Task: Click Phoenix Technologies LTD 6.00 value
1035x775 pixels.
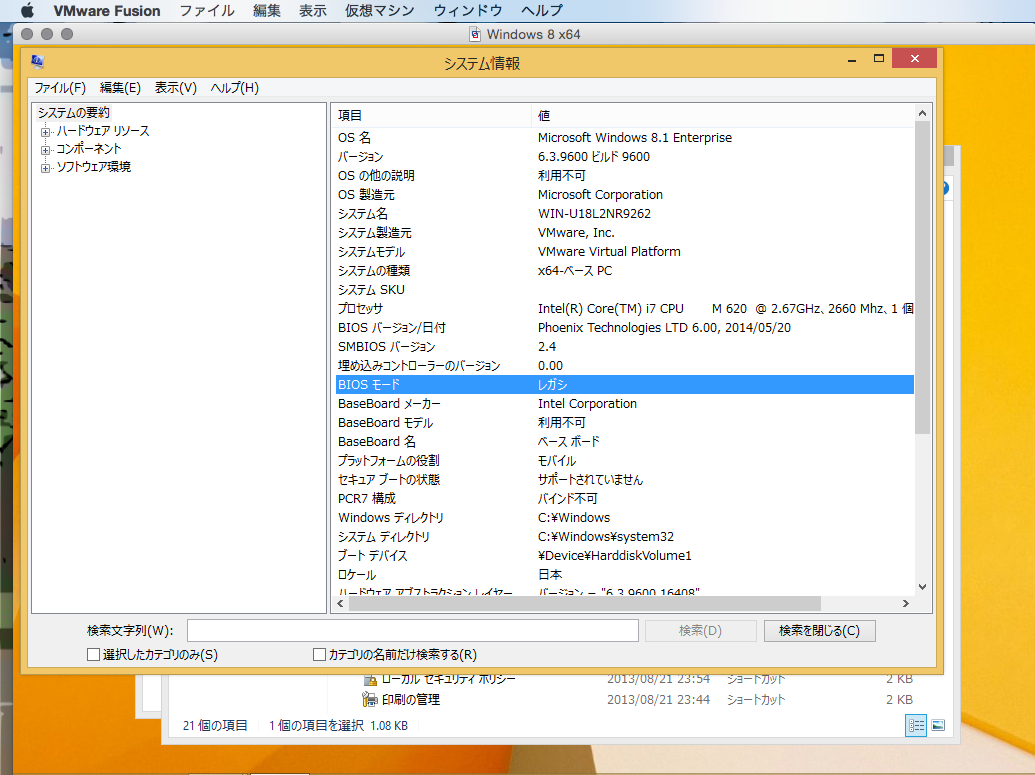Action: pyautogui.click(x=664, y=327)
